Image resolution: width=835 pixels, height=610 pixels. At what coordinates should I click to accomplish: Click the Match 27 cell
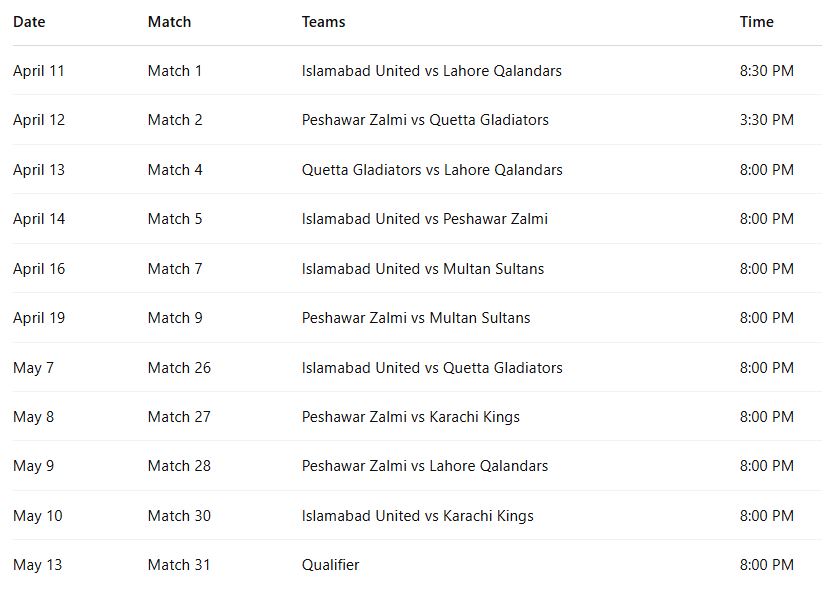tap(179, 417)
